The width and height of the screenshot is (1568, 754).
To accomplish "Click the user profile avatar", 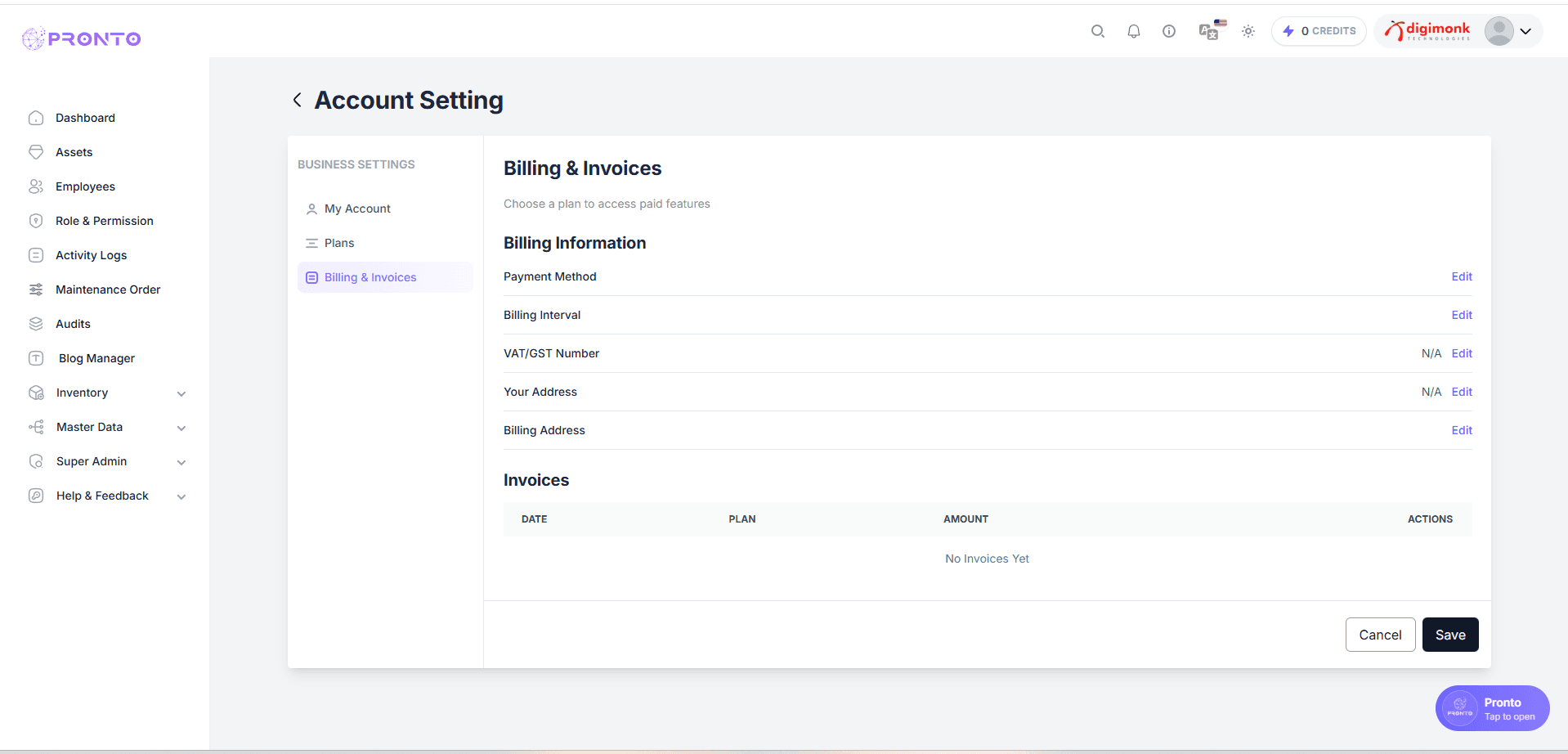I will point(1499,31).
